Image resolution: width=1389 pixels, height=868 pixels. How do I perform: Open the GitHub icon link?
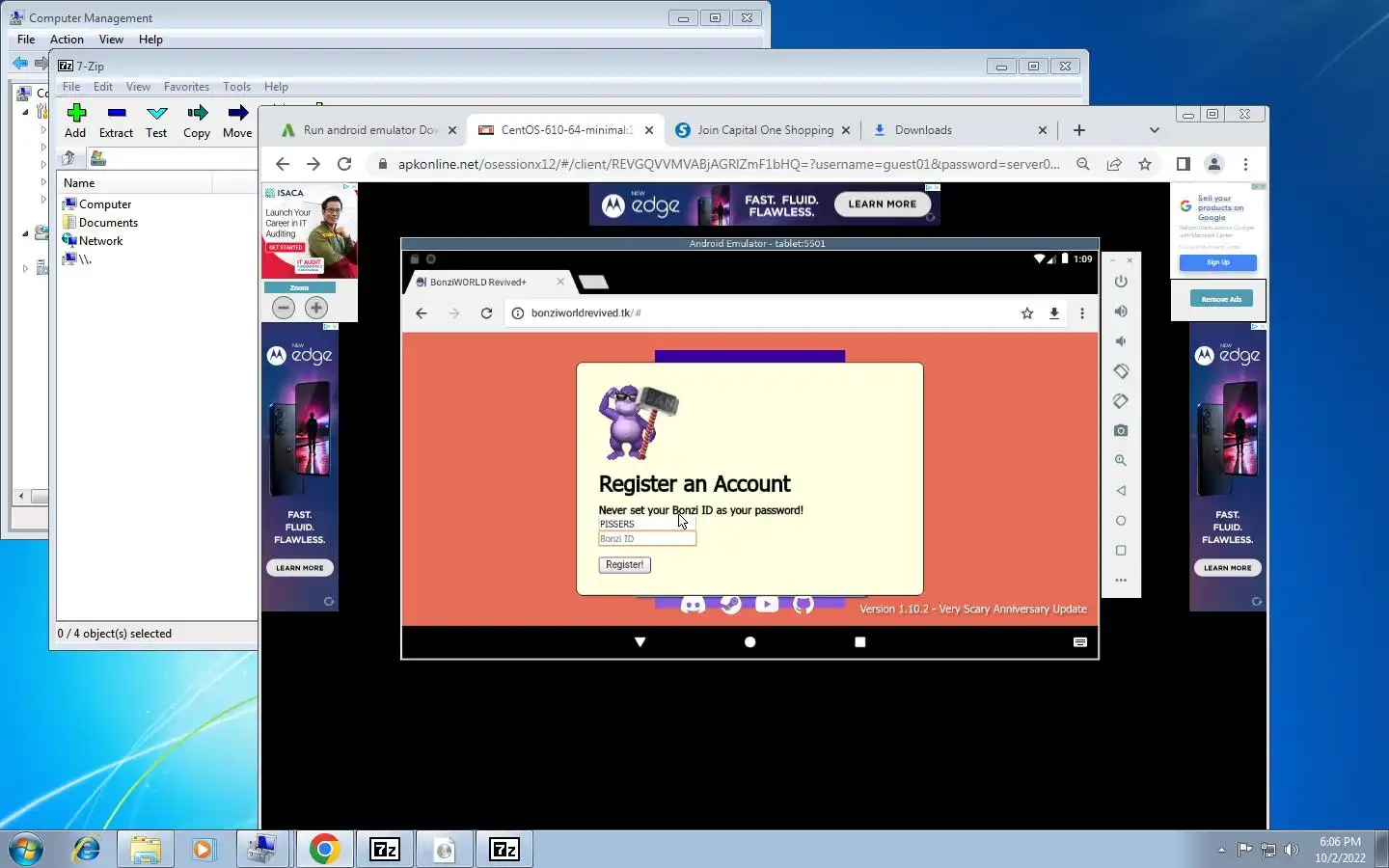(803, 605)
